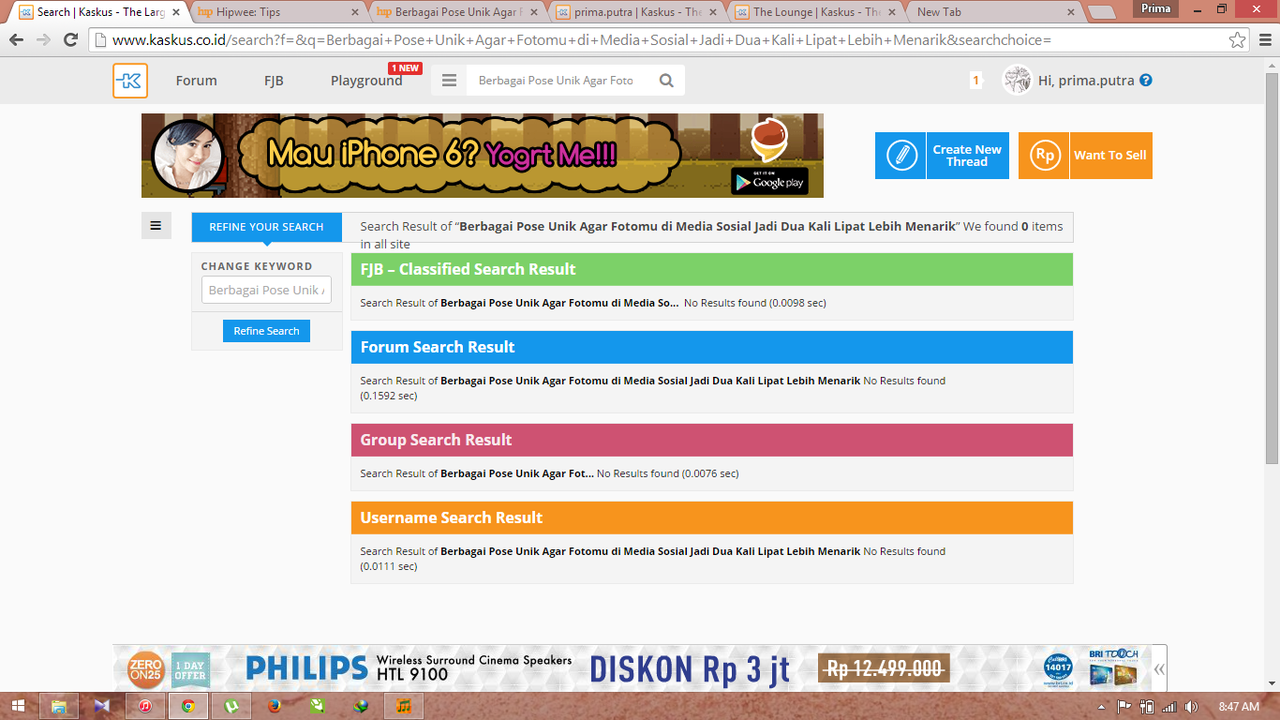Launch Firefox from the taskbar
The width and height of the screenshot is (1280, 720).
[x=274, y=706]
